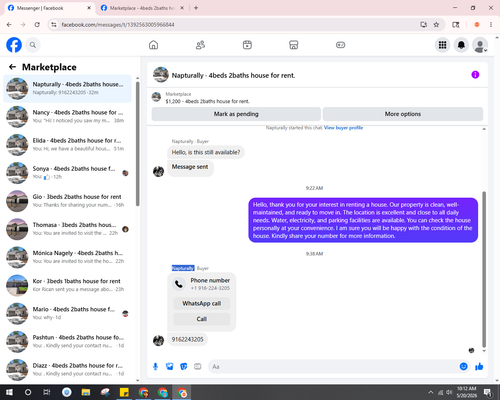Open the Chrome three-dot menu

pyautogui.click(x=491, y=25)
